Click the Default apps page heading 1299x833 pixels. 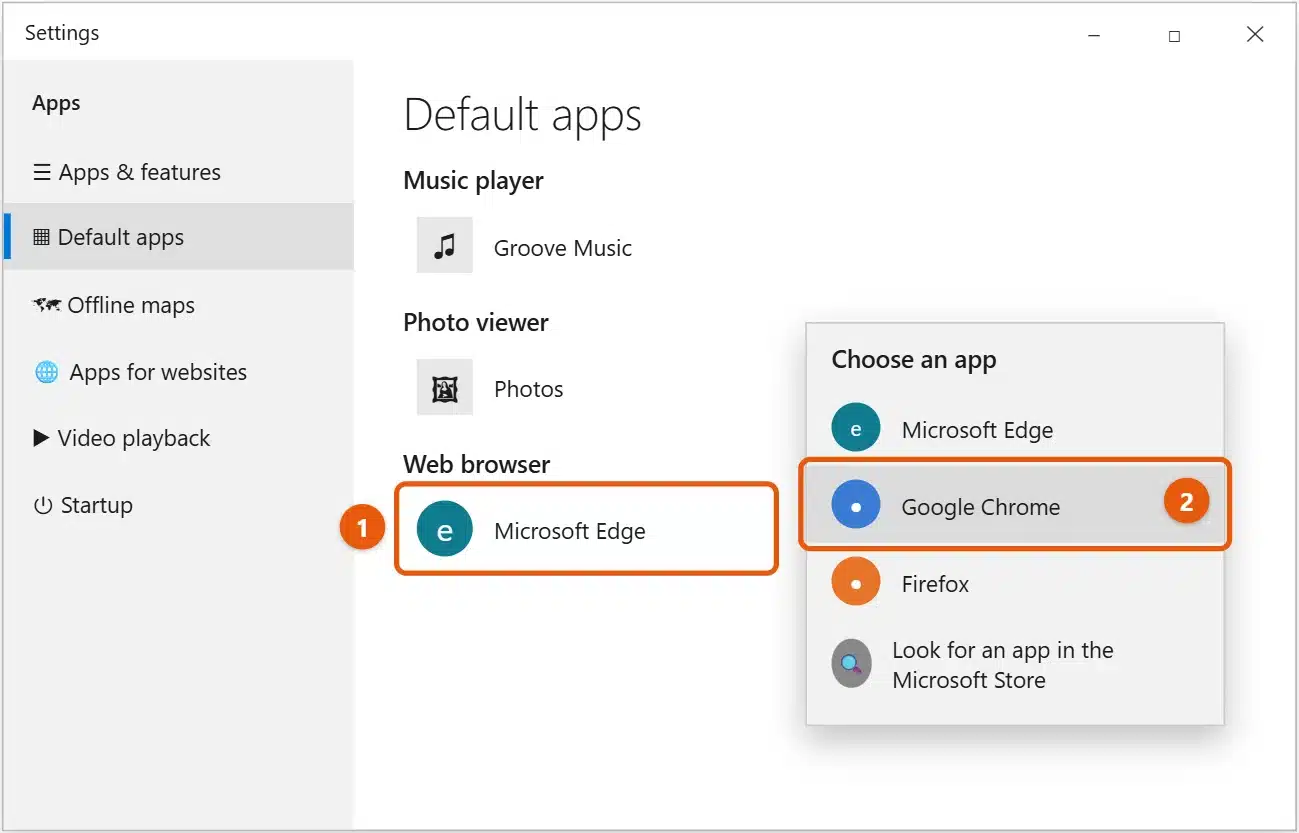pos(522,117)
